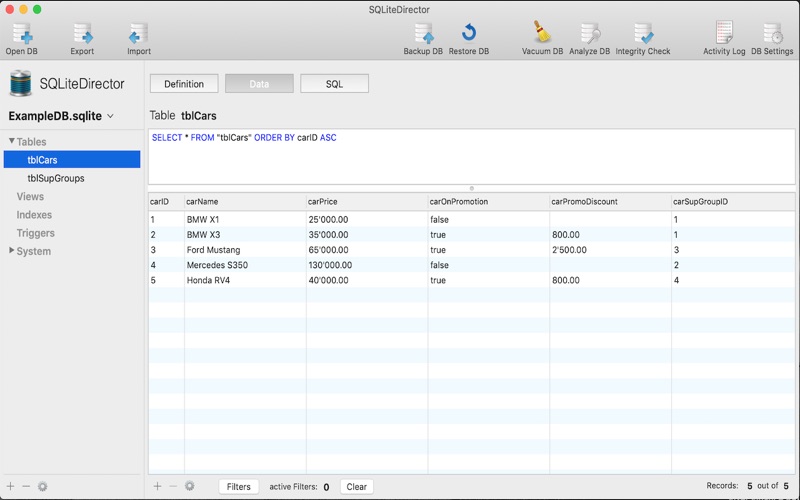Select the Ford Mustang cell
800x500 pixels.
pyautogui.click(x=245, y=250)
